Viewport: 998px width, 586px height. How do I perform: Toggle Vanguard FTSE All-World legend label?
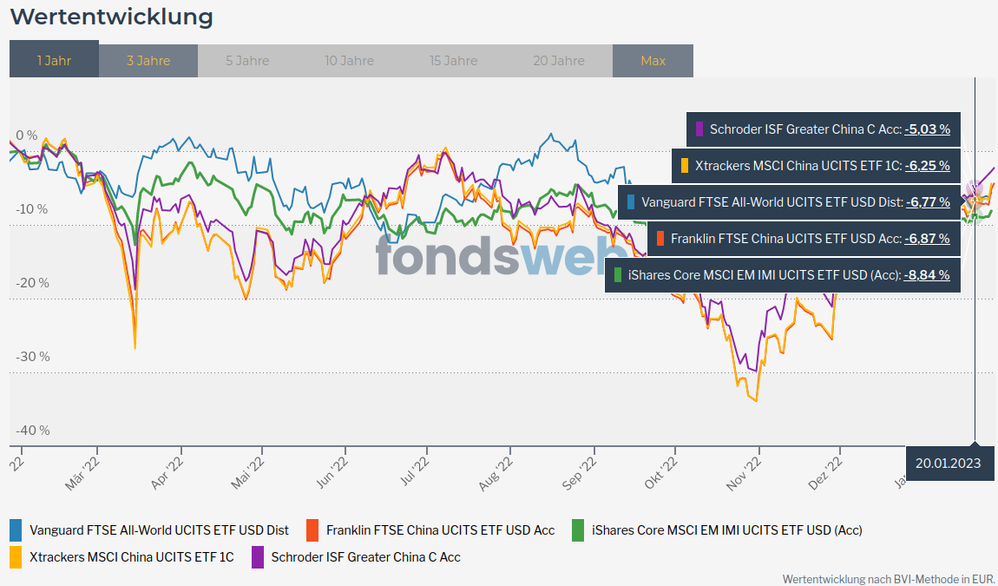click(x=159, y=530)
